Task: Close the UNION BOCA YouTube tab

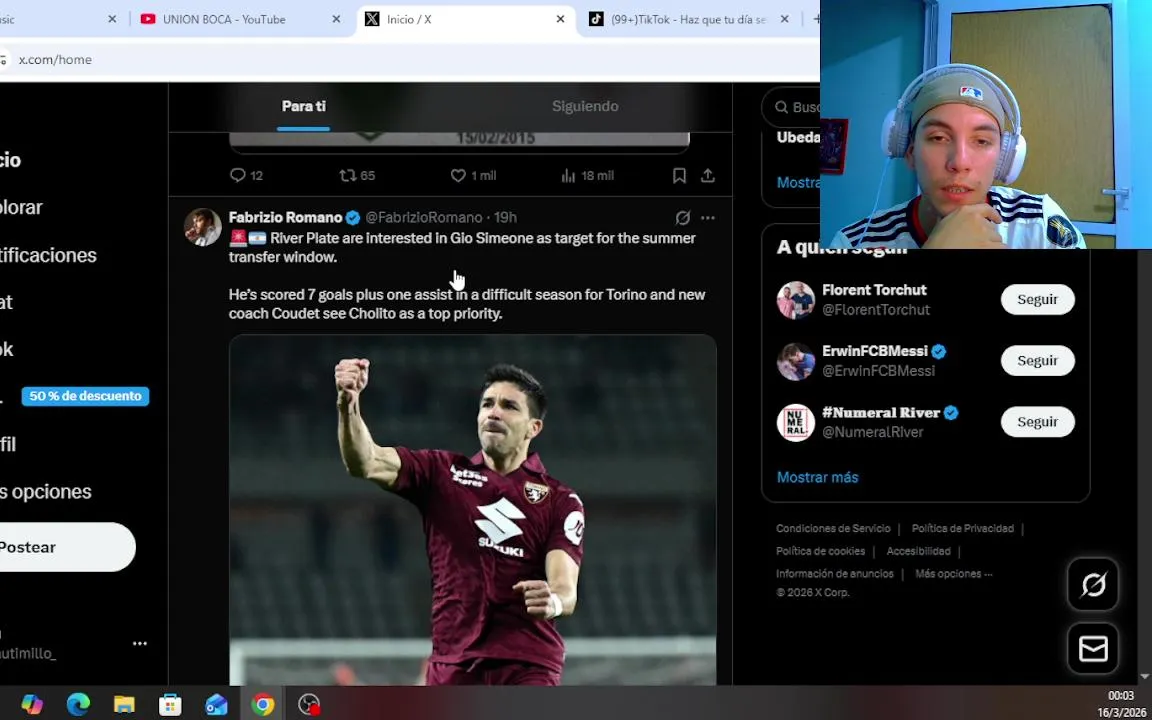Action: (336, 20)
